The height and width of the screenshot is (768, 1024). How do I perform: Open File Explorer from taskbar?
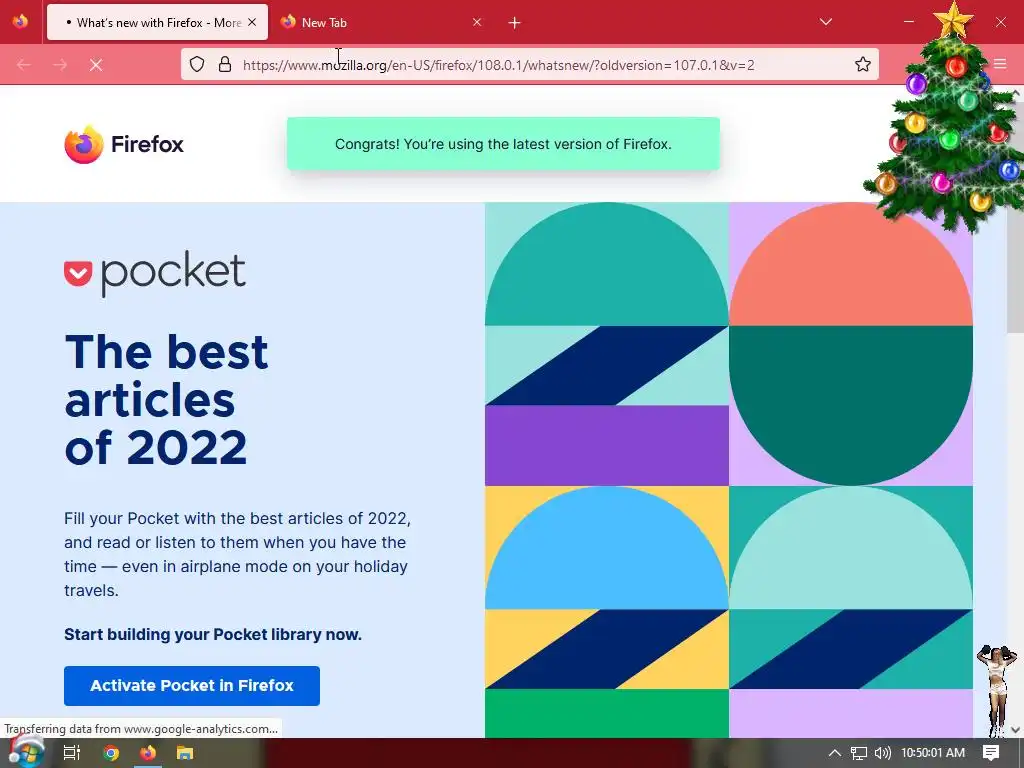coord(185,753)
